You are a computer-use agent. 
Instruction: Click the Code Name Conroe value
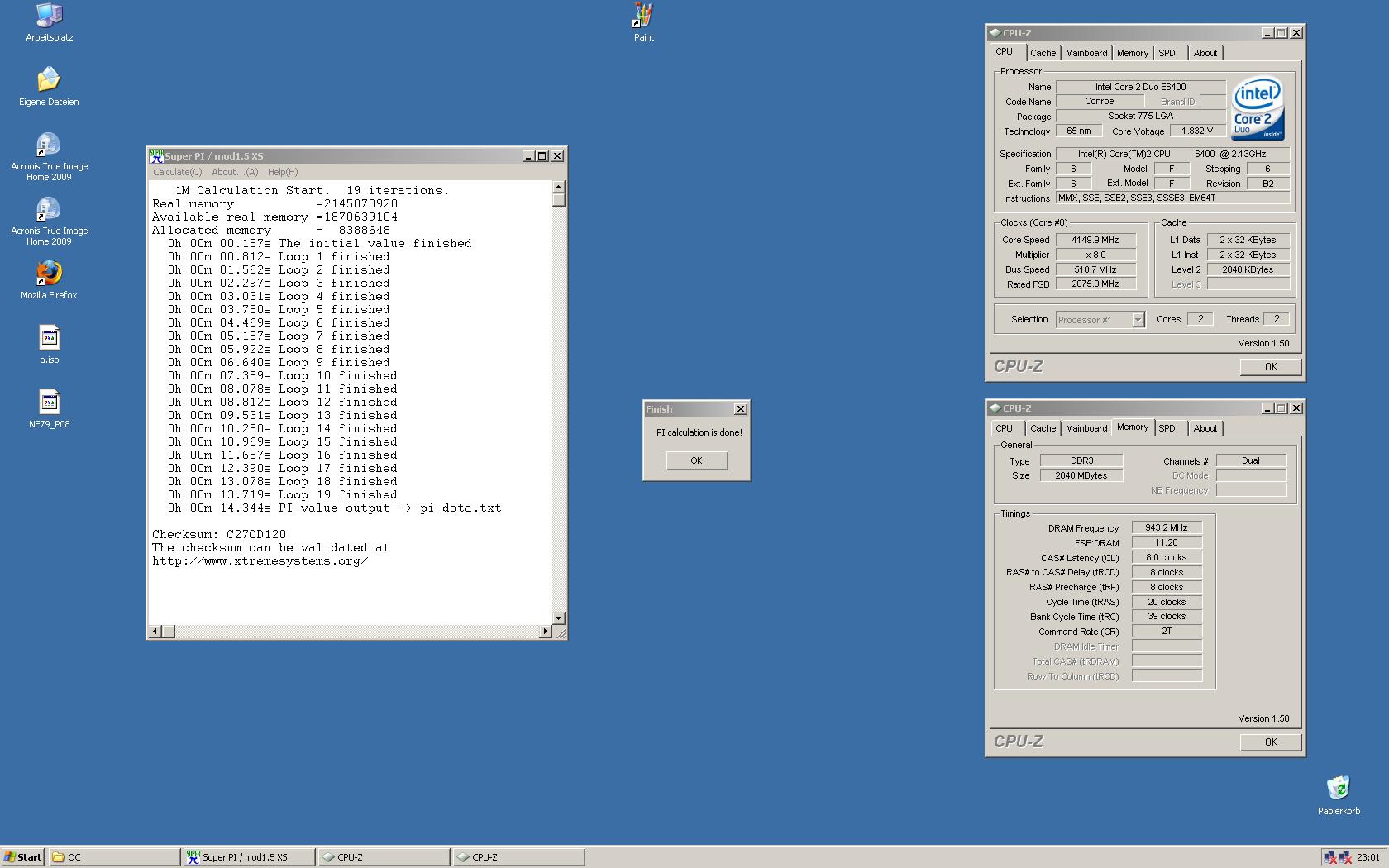coord(1099,101)
